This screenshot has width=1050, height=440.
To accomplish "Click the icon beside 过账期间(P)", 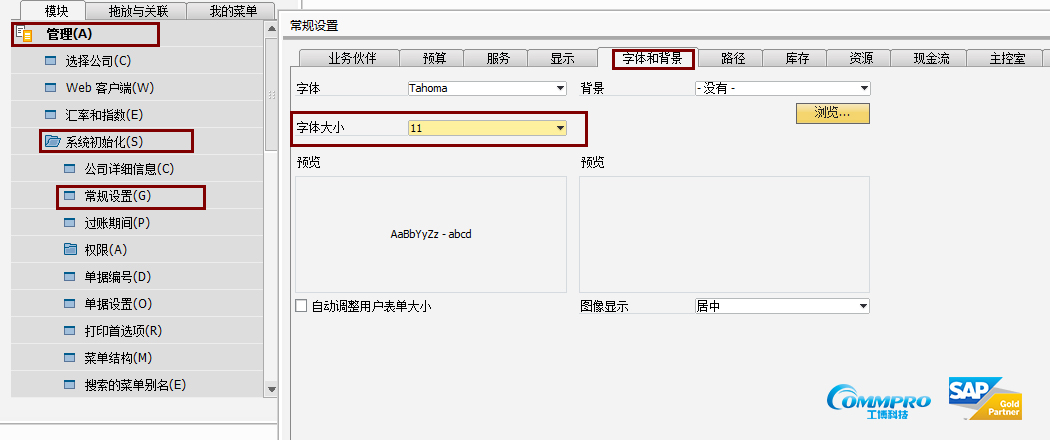I will click(x=70, y=223).
